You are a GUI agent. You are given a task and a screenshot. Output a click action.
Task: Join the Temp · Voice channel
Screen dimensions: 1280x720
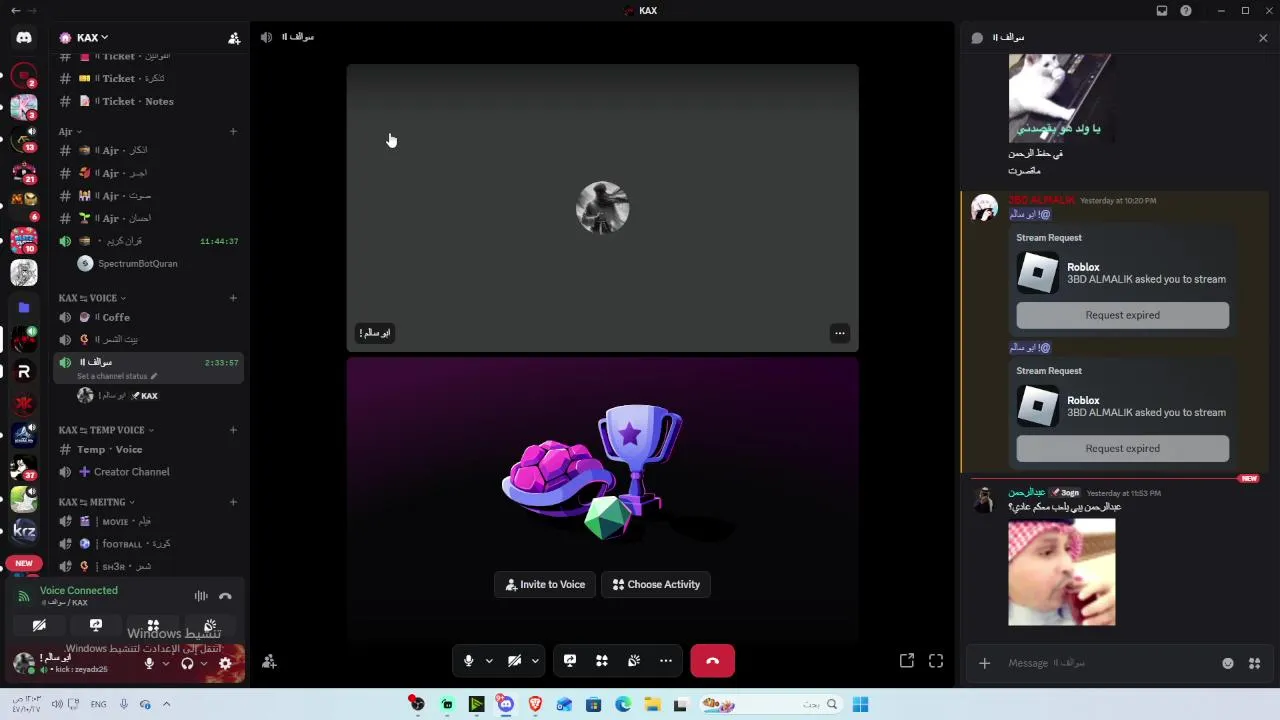coord(149,449)
